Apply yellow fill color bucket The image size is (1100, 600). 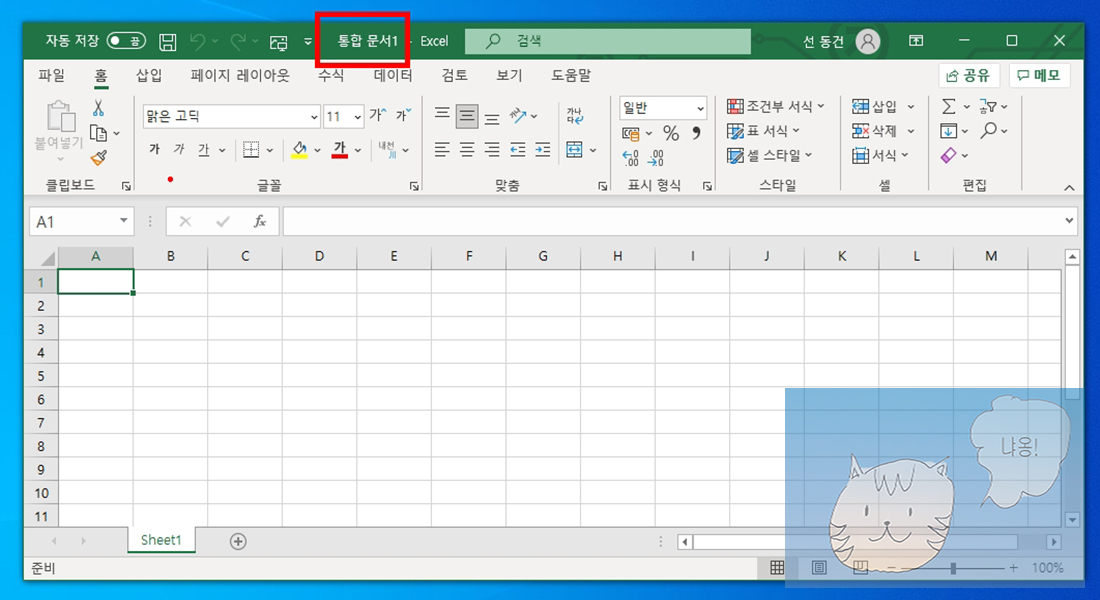click(x=300, y=149)
